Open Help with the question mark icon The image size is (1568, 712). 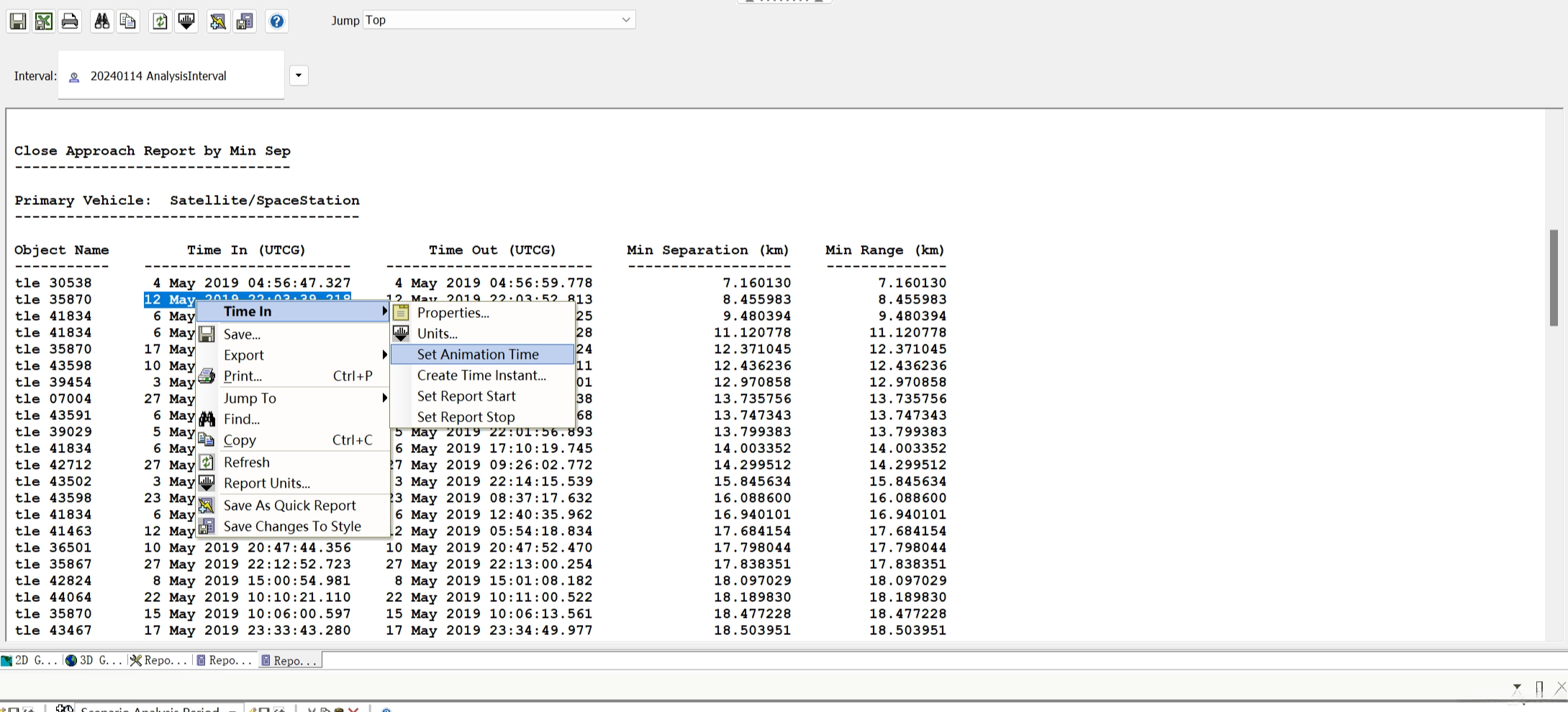[x=277, y=21]
